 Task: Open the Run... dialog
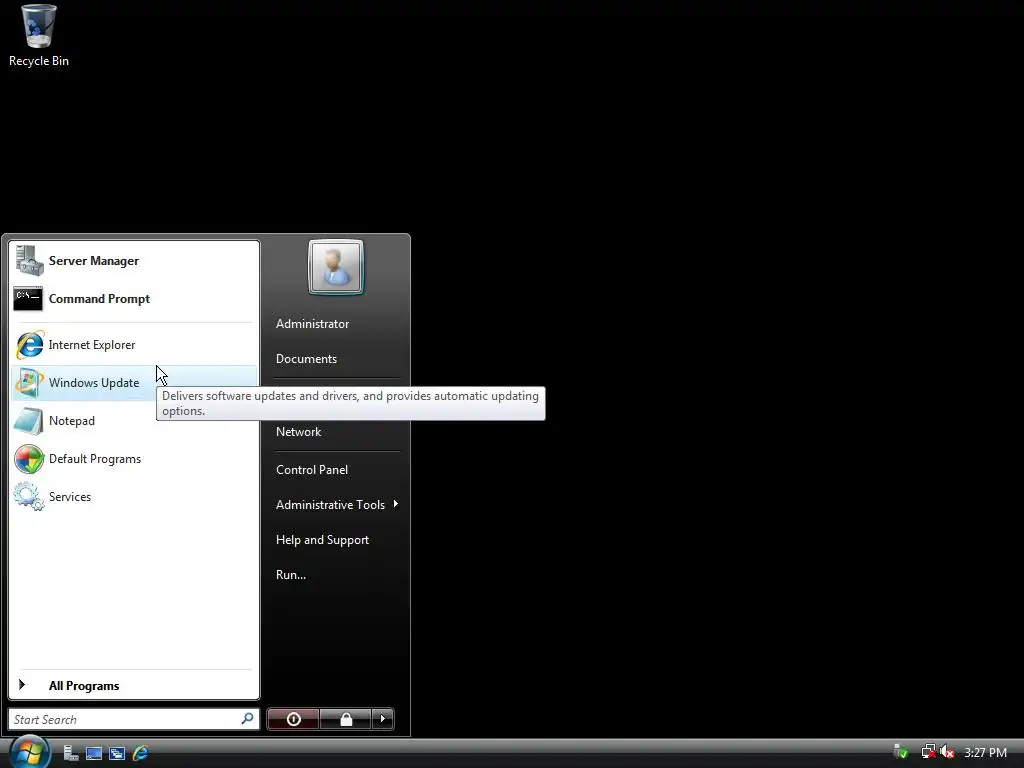click(x=336, y=575)
